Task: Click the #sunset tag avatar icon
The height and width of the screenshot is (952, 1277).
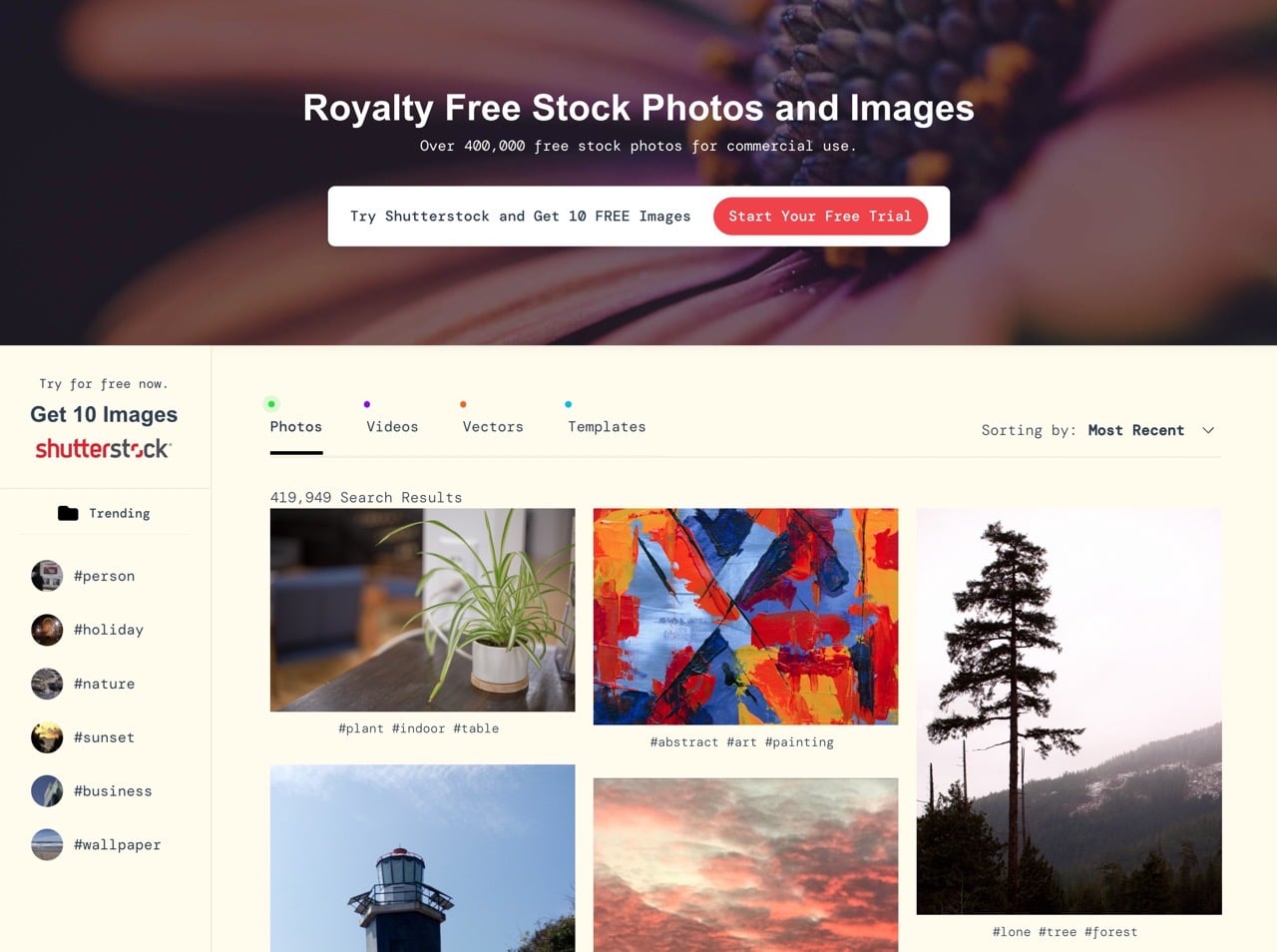Action: pyautogui.click(x=47, y=737)
